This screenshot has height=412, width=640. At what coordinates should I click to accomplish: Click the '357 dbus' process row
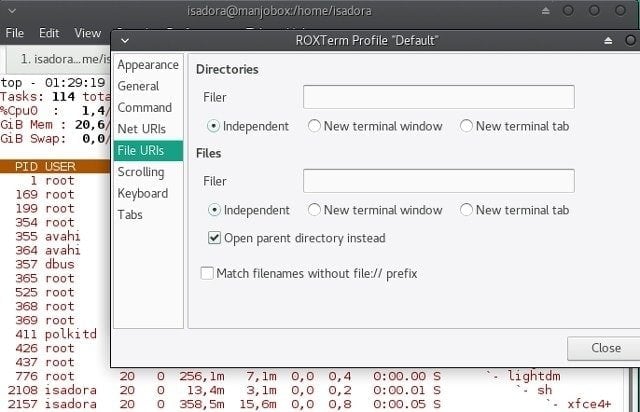56,264
